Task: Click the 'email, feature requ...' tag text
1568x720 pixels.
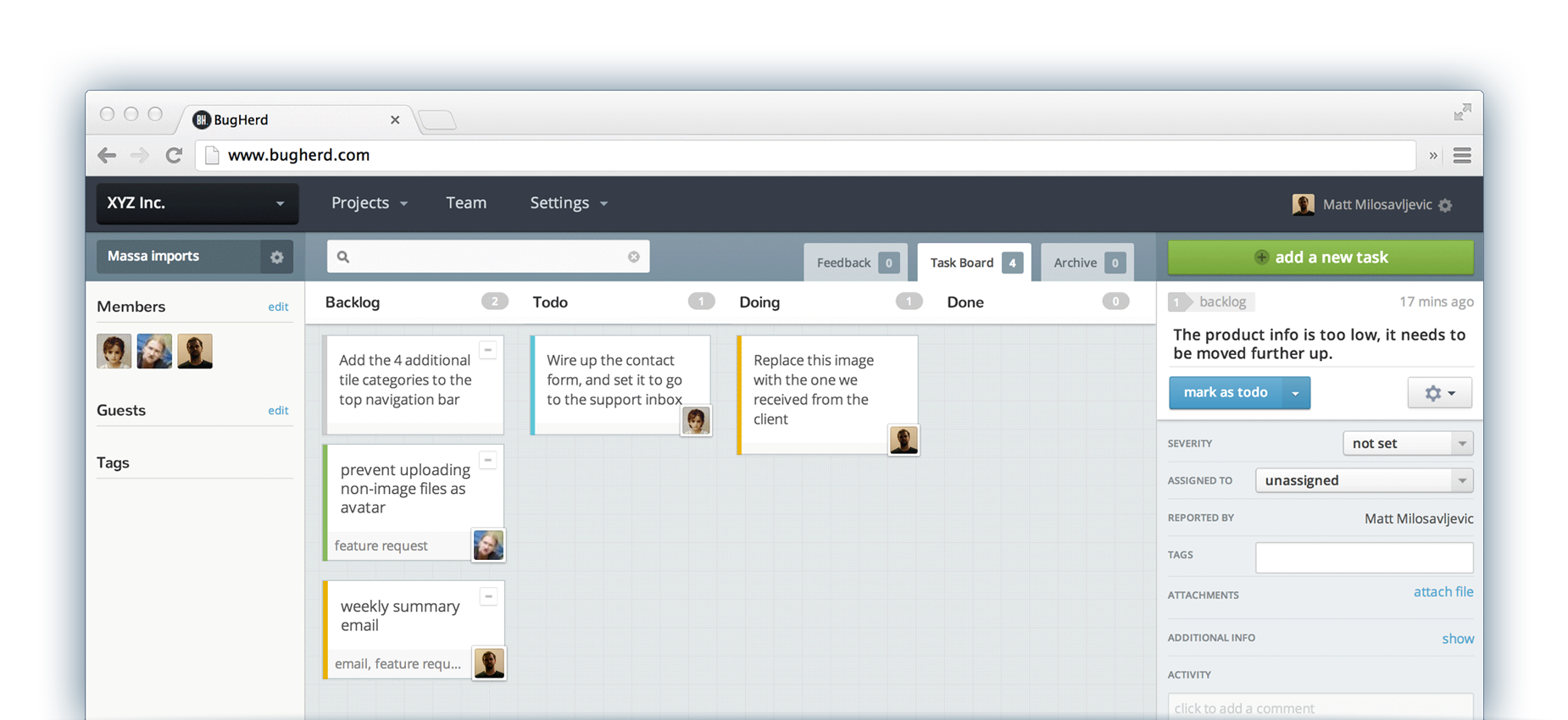Action: pyautogui.click(x=398, y=663)
